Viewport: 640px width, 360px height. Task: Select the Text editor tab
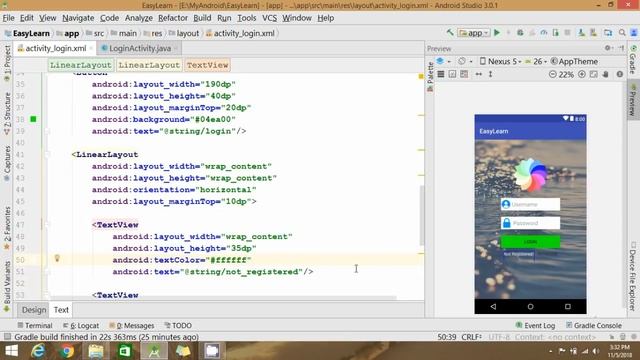click(61, 310)
